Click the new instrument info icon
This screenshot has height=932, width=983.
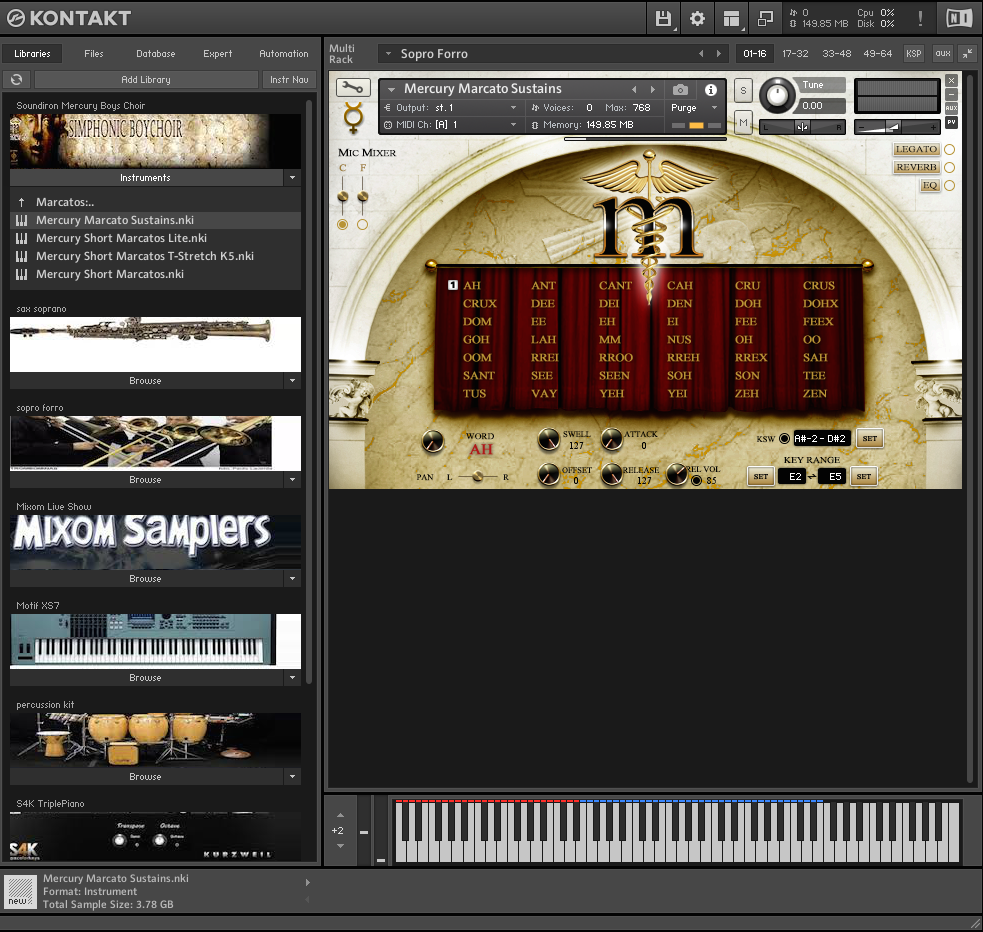(19, 891)
